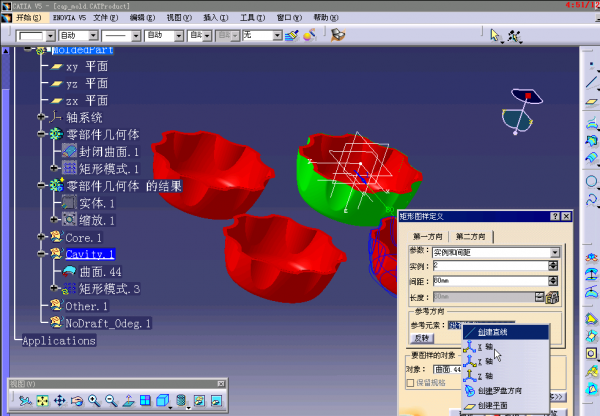Expand the 矩形模式.1 tree node

pos(54,168)
